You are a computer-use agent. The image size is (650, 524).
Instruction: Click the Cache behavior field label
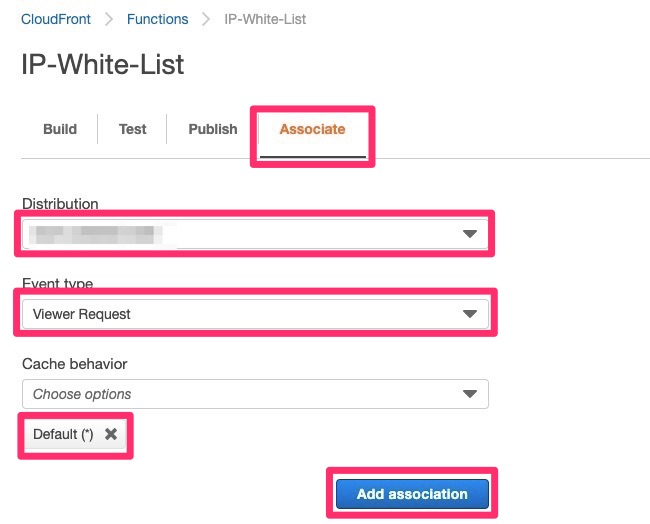[x=75, y=364]
